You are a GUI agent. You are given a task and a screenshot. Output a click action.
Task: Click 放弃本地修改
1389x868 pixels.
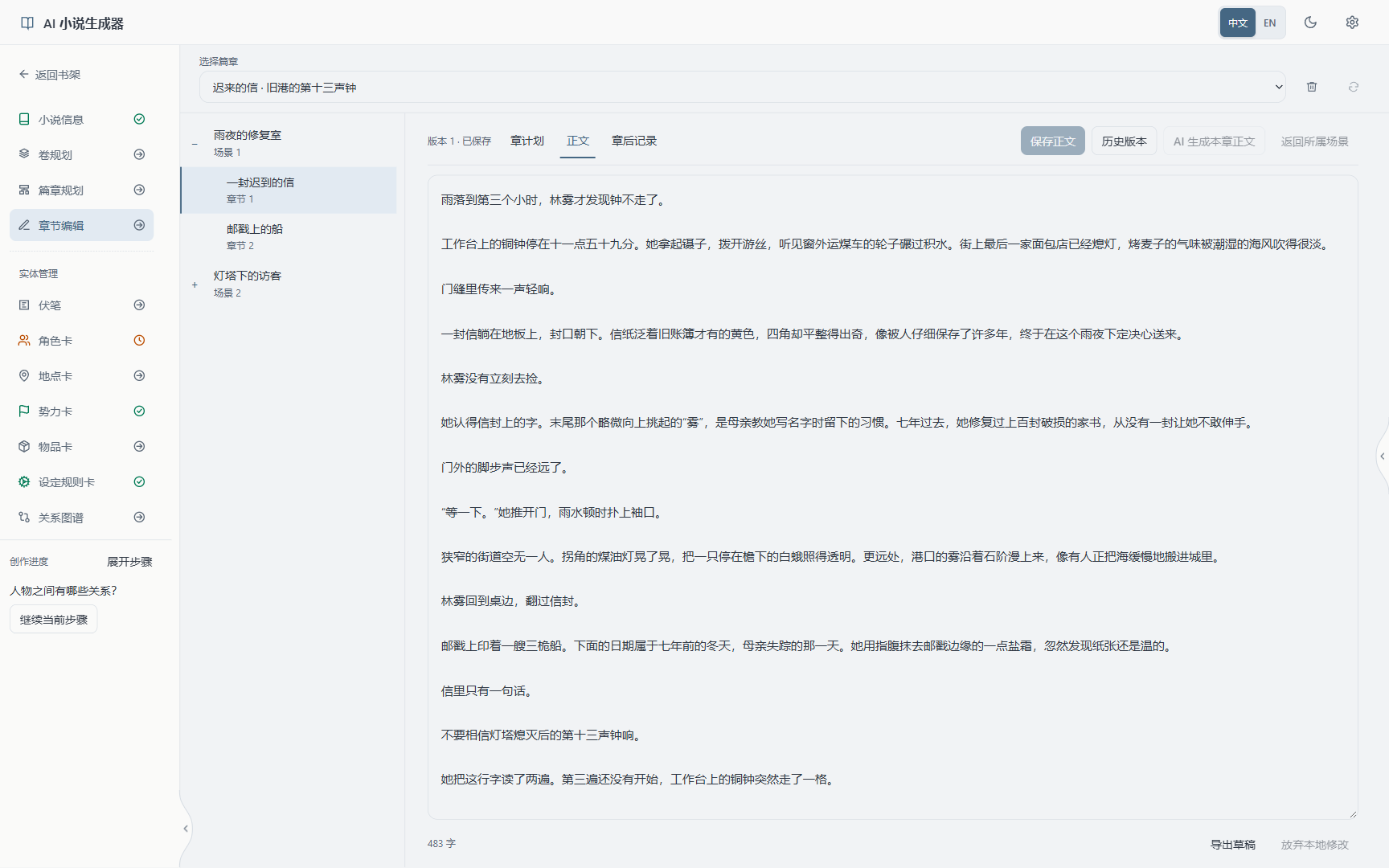coord(1315,845)
